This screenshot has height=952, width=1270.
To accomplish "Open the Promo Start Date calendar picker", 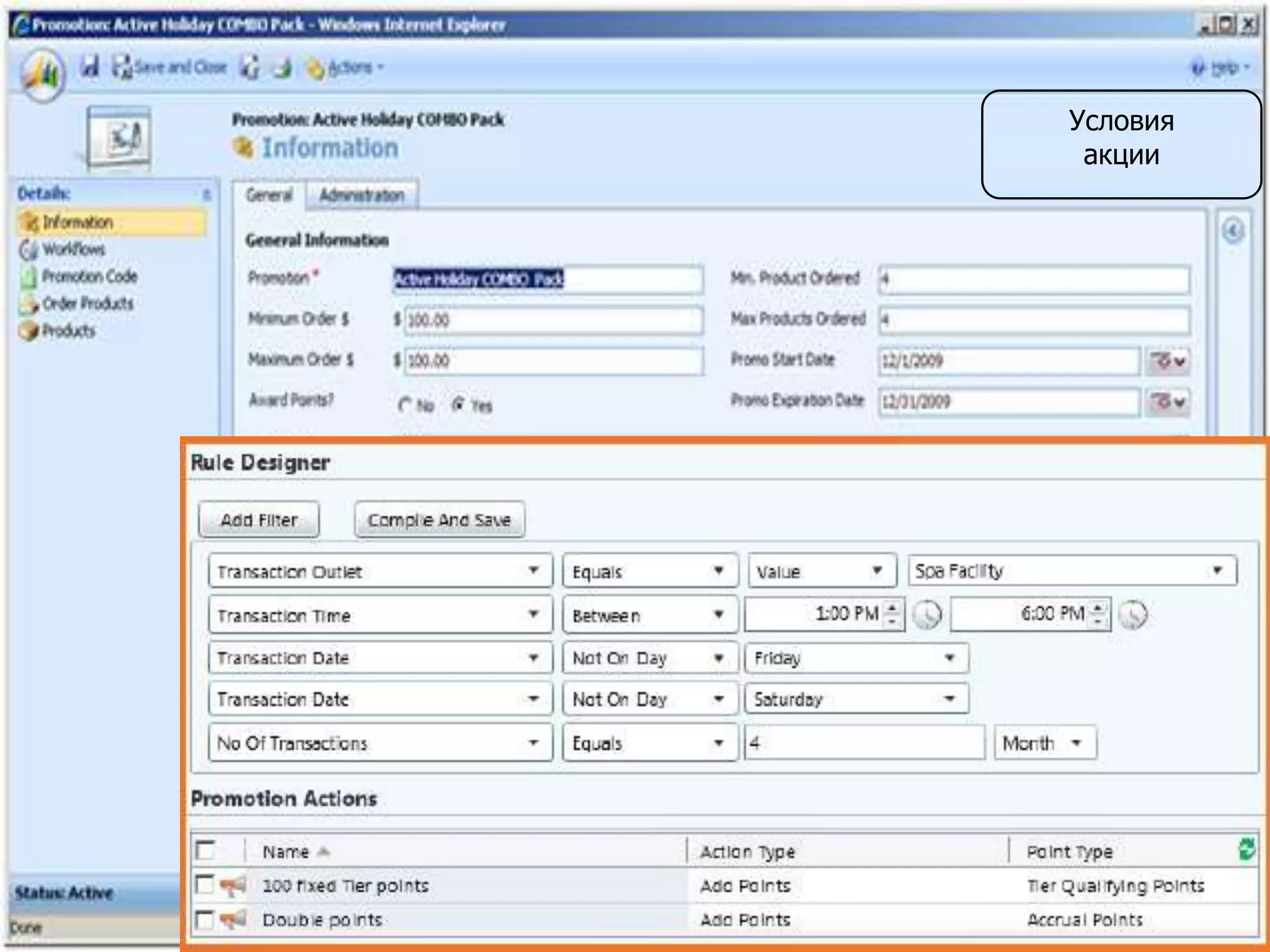I will pyautogui.click(x=1168, y=361).
